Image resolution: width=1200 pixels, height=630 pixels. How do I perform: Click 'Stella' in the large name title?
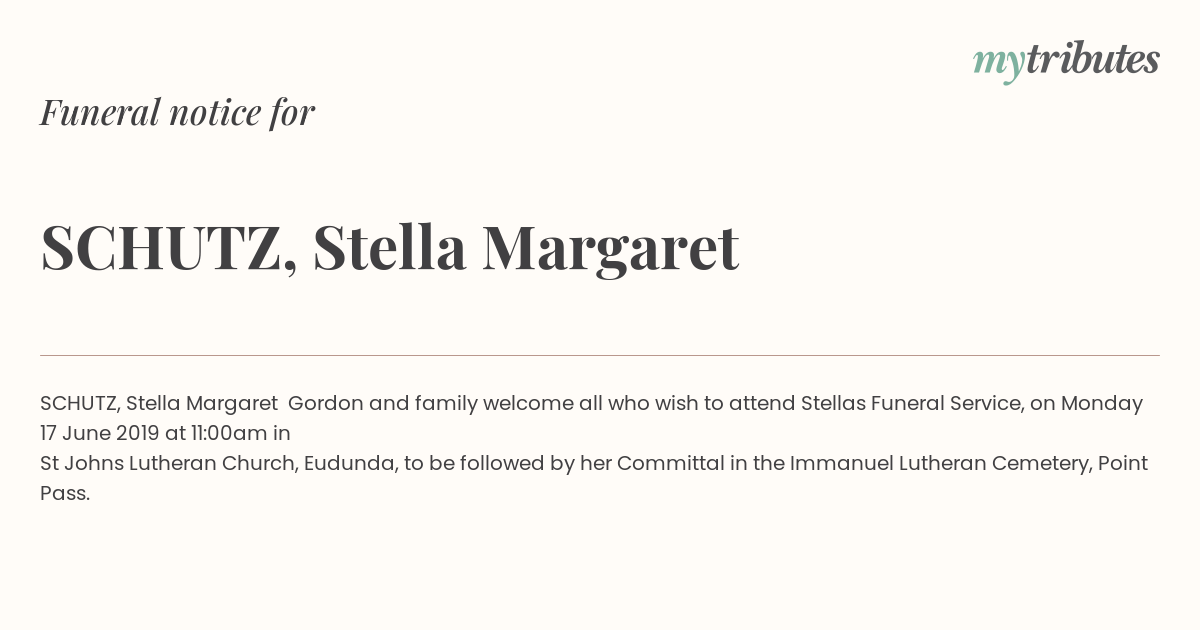pyautogui.click(x=389, y=247)
